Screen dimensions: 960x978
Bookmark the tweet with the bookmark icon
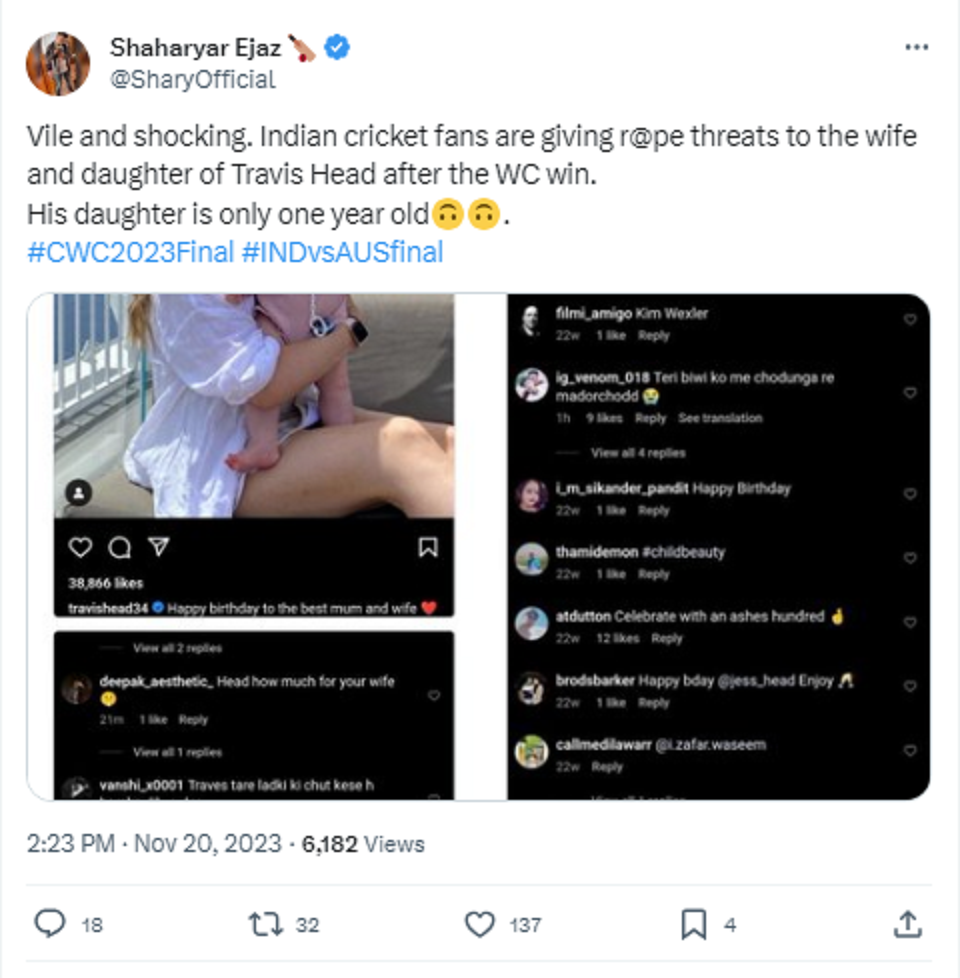(694, 924)
